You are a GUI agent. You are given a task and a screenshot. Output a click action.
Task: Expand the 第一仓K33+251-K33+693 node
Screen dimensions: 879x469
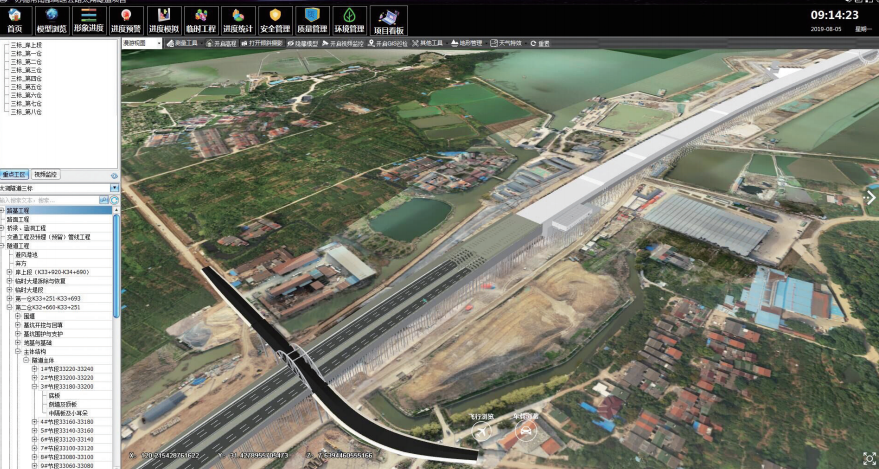click(10, 298)
